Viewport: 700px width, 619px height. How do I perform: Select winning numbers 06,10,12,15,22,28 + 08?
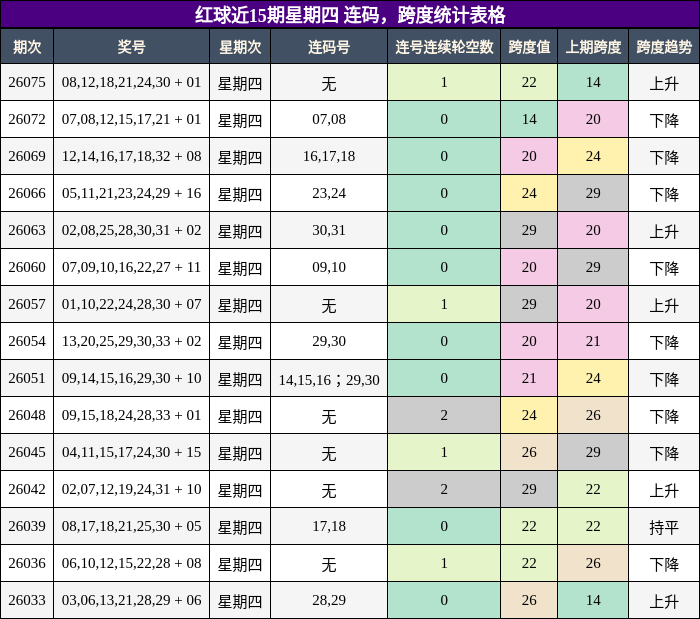click(131, 564)
